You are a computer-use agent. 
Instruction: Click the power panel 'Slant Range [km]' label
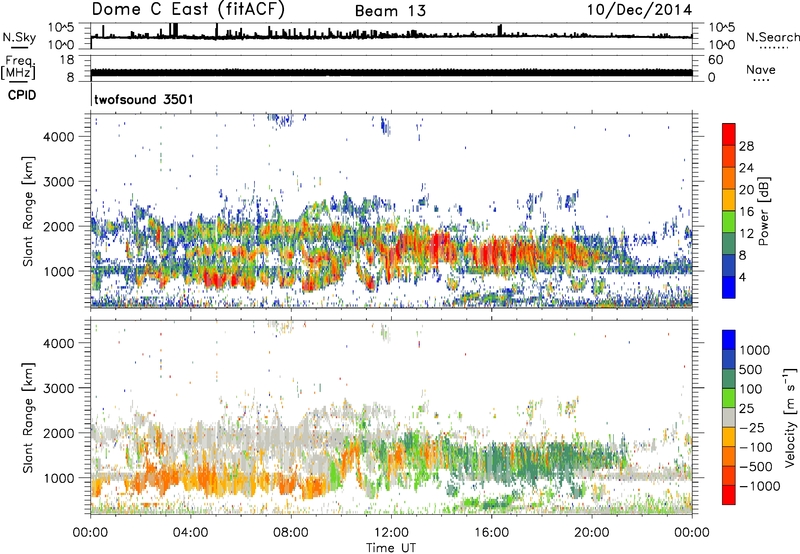[28, 211]
